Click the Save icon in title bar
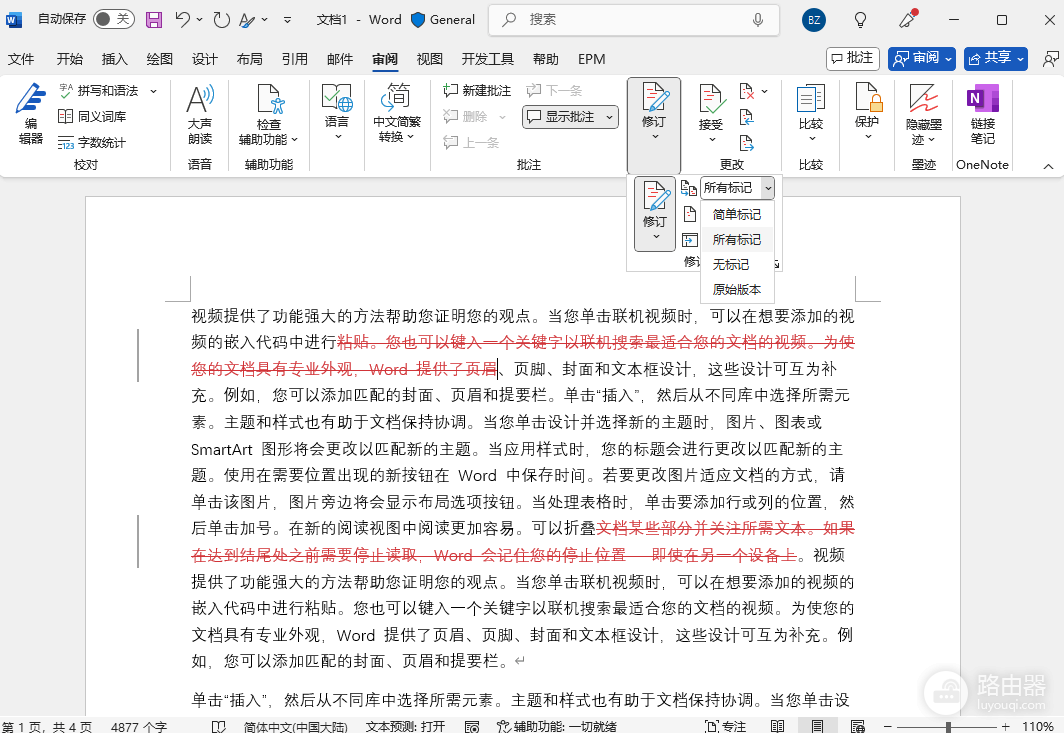1064x733 pixels. [154, 20]
